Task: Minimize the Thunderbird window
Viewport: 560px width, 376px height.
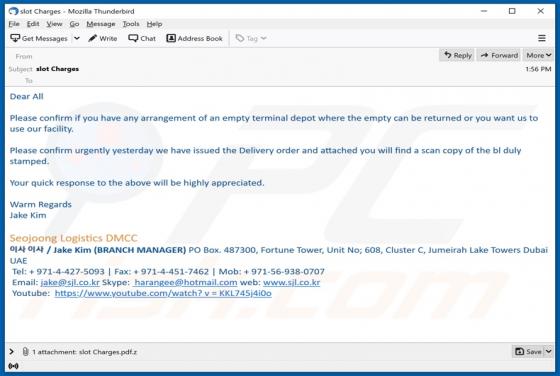Action: point(484,11)
